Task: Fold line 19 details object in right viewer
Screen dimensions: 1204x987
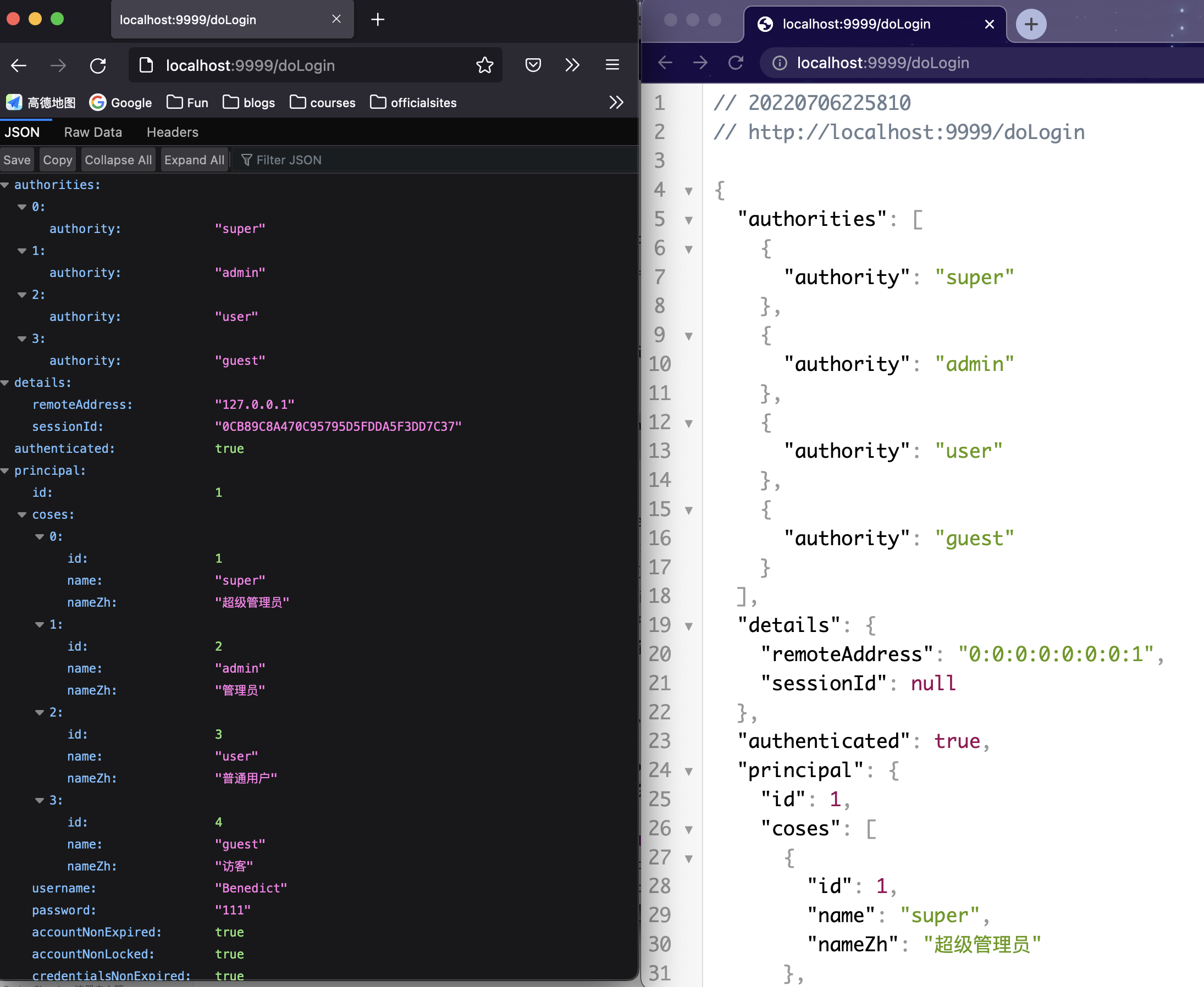Action: coord(689,626)
